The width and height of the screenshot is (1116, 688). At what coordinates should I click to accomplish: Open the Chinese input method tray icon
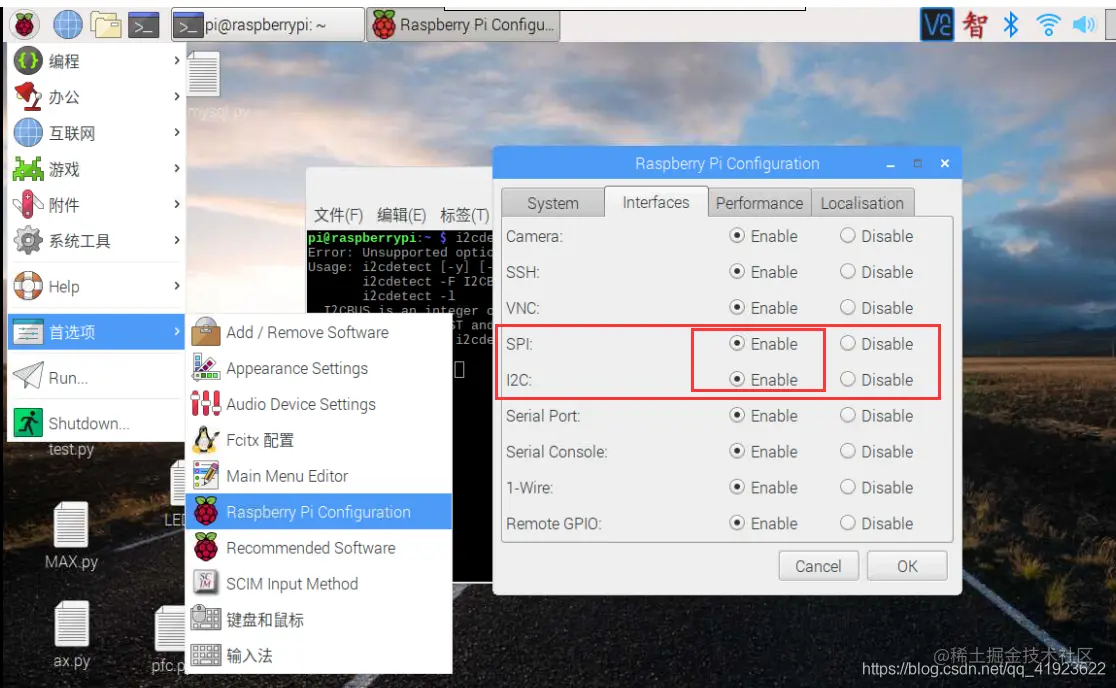[974, 25]
